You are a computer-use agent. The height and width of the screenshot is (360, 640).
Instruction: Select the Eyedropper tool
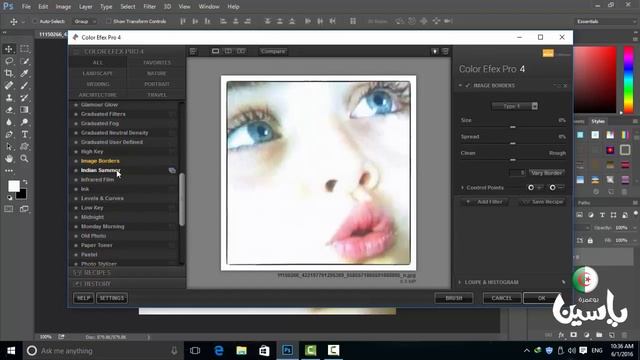coord(24,73)
